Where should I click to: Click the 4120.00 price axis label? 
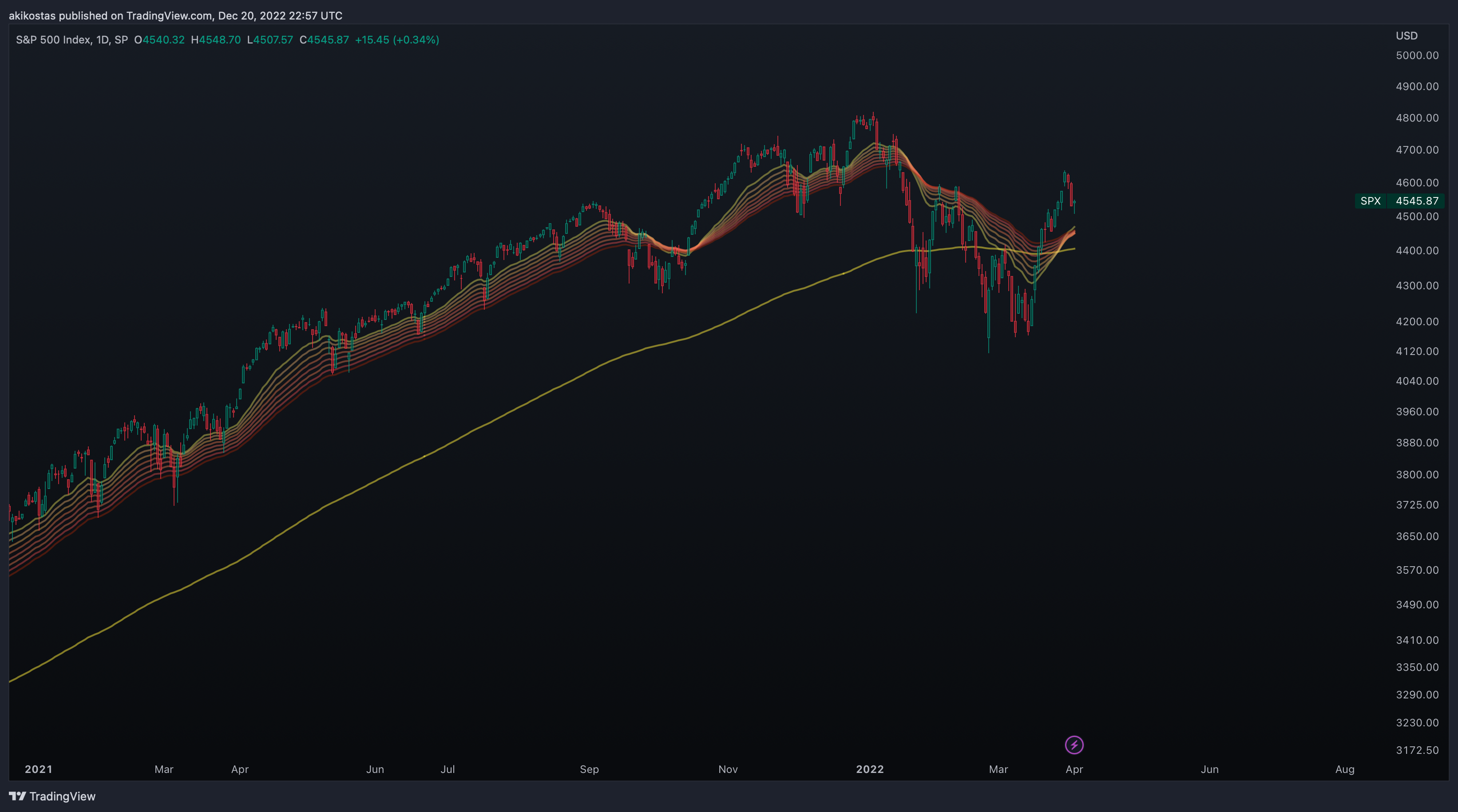tap(1417, 351)
